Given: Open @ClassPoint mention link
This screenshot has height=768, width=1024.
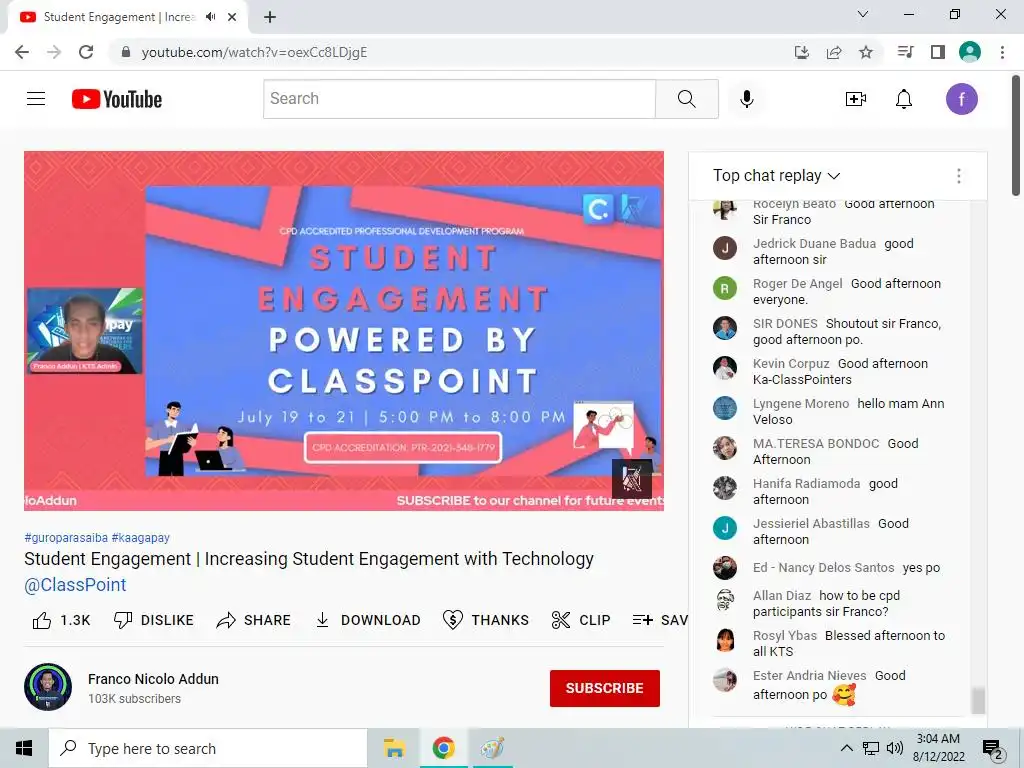Looking at the screenshot, I should [75, 584].
